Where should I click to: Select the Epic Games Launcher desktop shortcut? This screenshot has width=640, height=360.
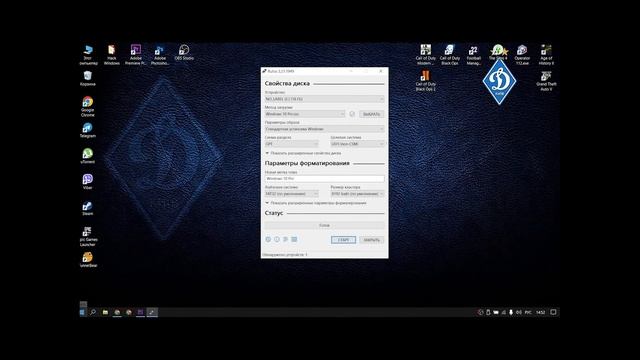point(87,236)
